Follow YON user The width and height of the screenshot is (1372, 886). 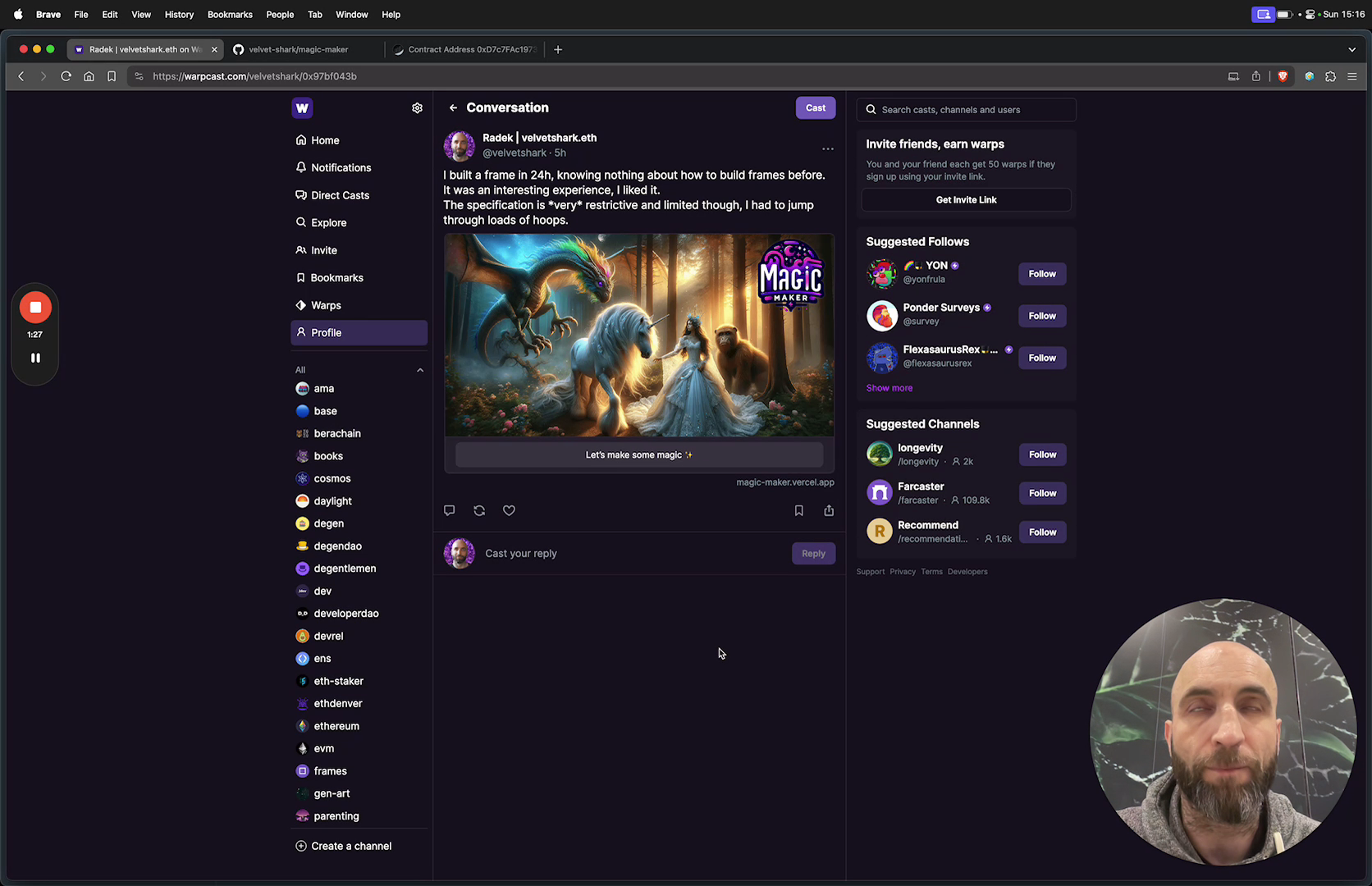1042,274
